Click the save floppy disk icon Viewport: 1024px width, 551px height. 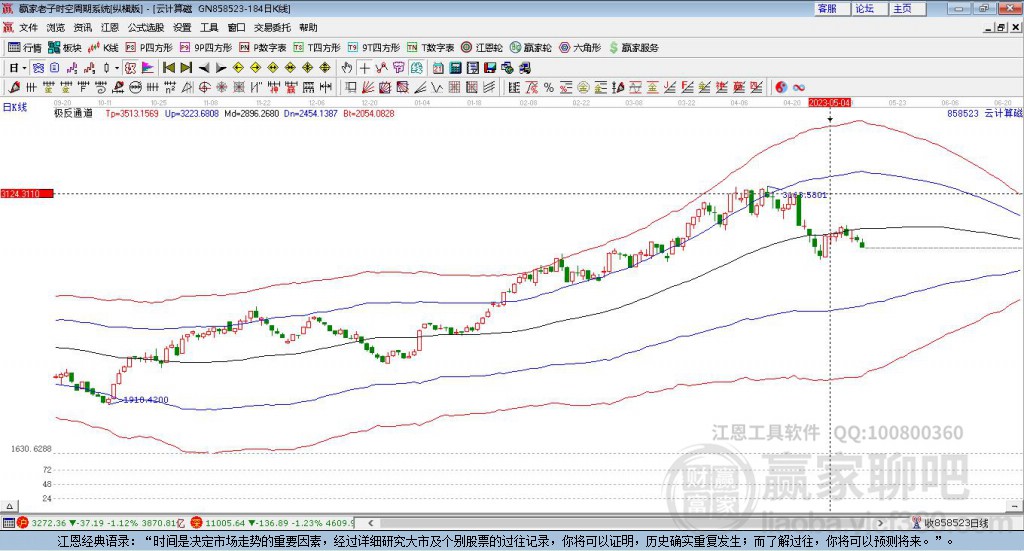490,68
